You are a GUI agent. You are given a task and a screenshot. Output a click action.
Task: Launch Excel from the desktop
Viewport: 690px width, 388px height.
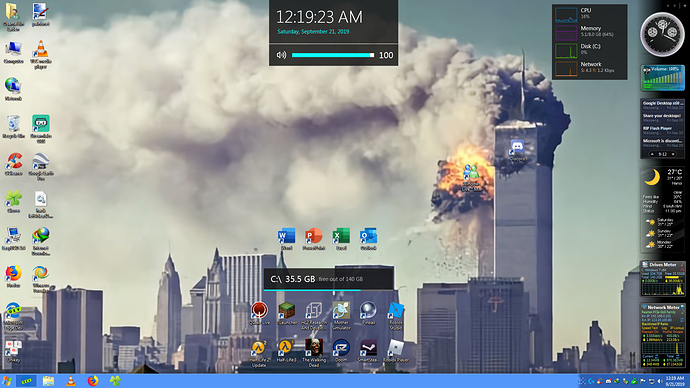[x=341, y=239]
